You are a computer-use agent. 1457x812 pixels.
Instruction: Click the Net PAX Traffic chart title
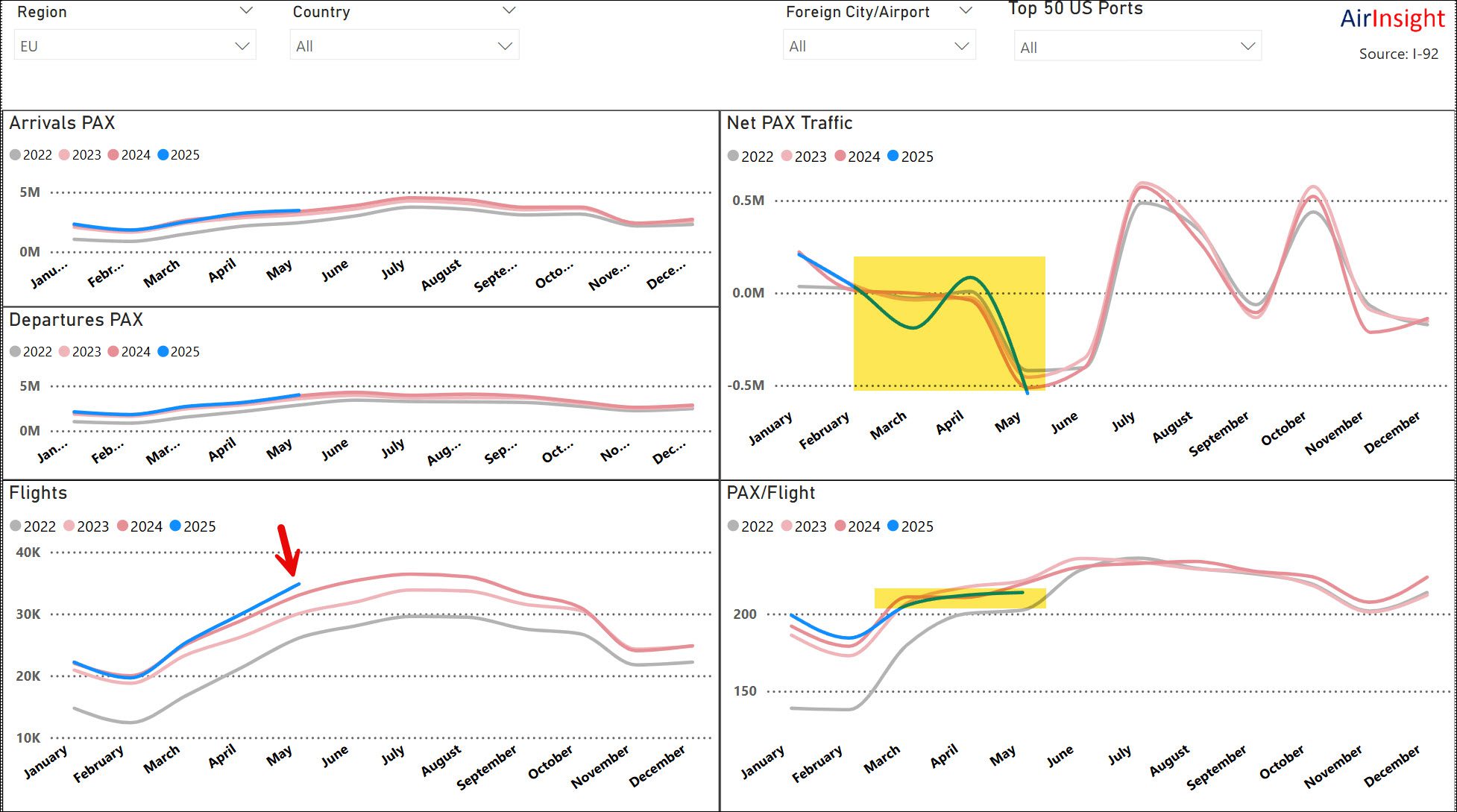(789, 123)
